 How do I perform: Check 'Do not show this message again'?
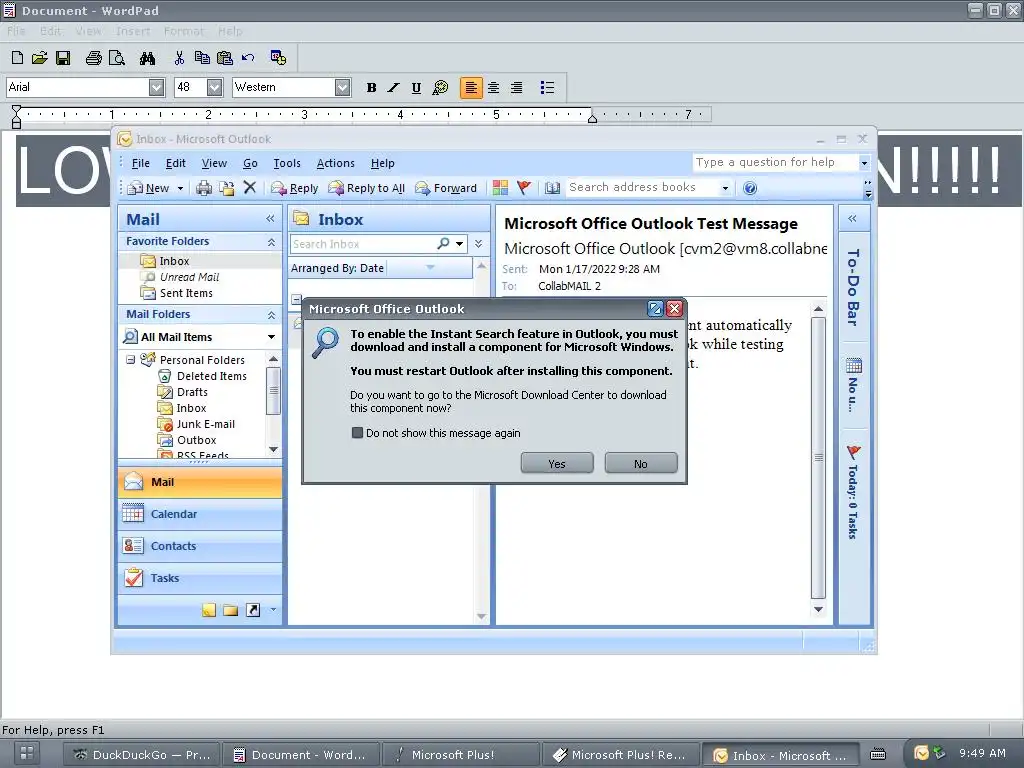[x=357, y=432]
